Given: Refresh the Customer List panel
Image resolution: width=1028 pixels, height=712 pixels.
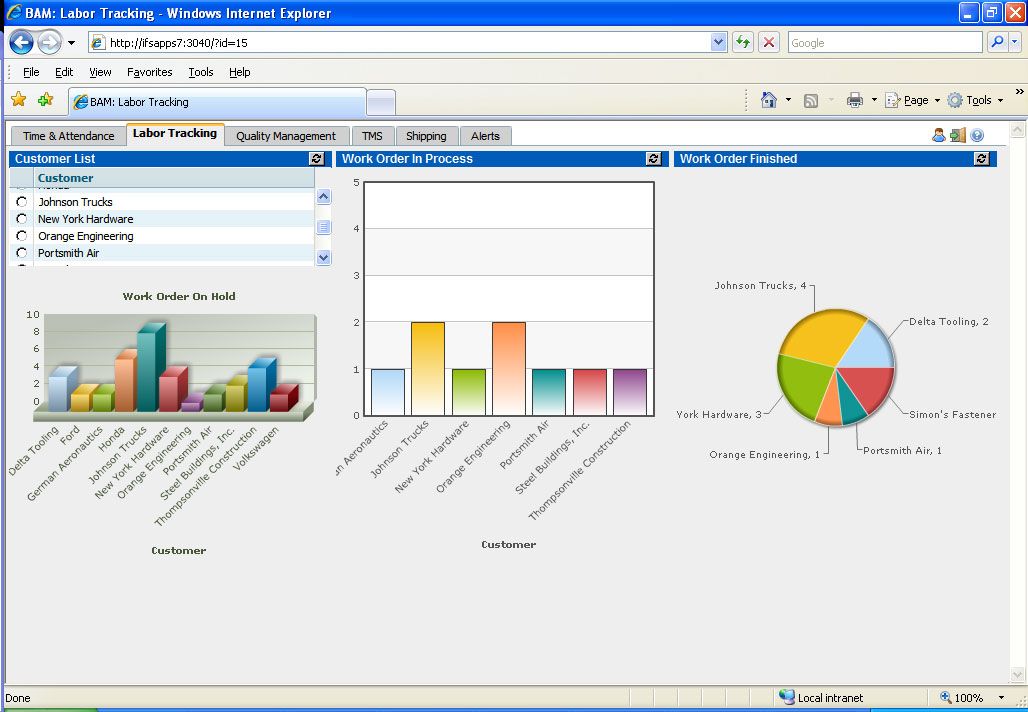Looking at the screenshot, I should coord(317,159).
